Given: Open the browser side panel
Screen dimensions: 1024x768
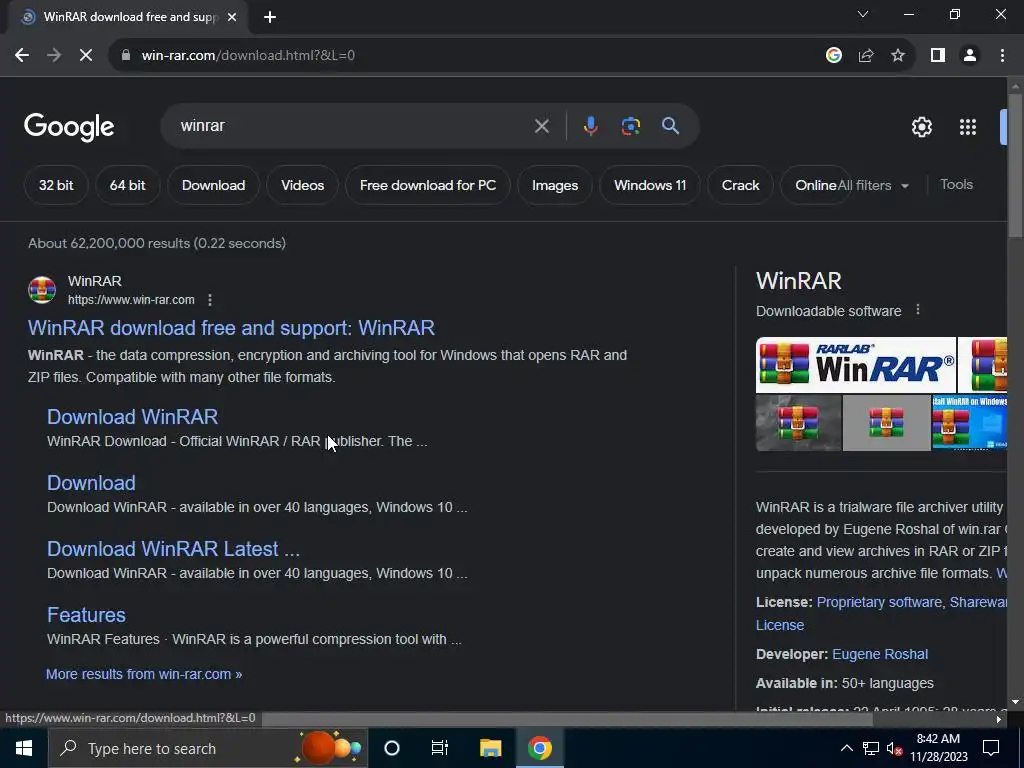Looking at the screenshot, I should 938,56.
